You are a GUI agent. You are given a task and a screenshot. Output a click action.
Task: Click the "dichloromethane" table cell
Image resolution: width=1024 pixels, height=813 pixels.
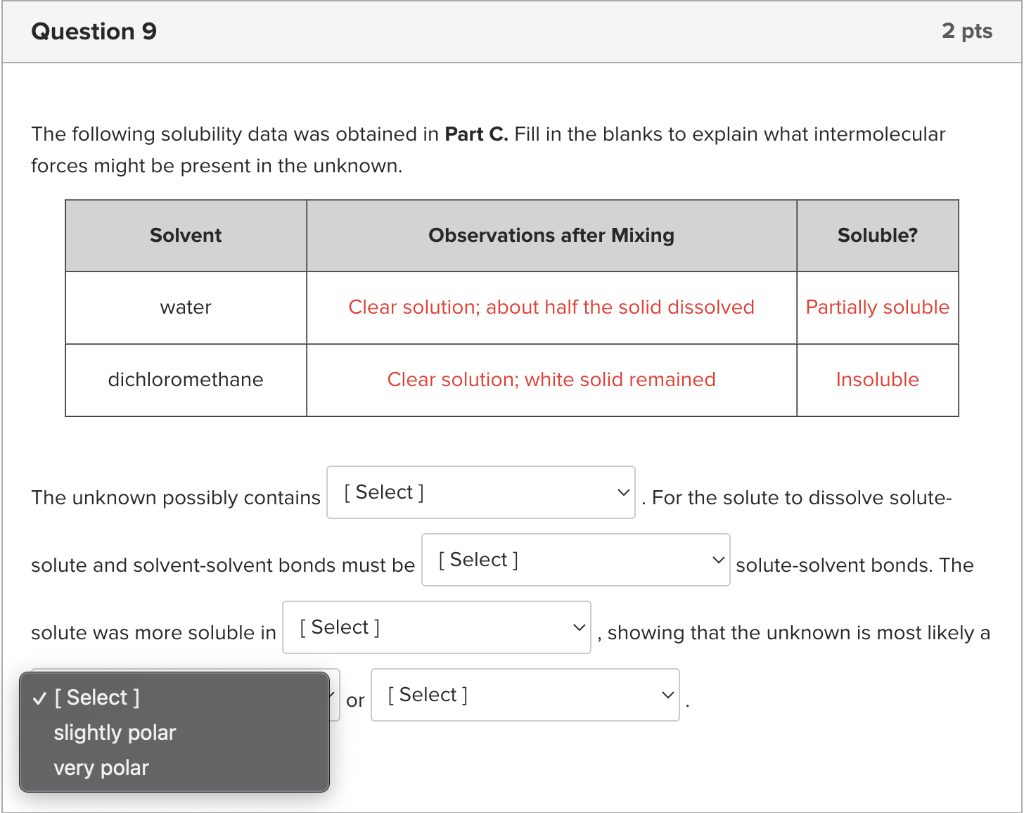pos(185,380)
